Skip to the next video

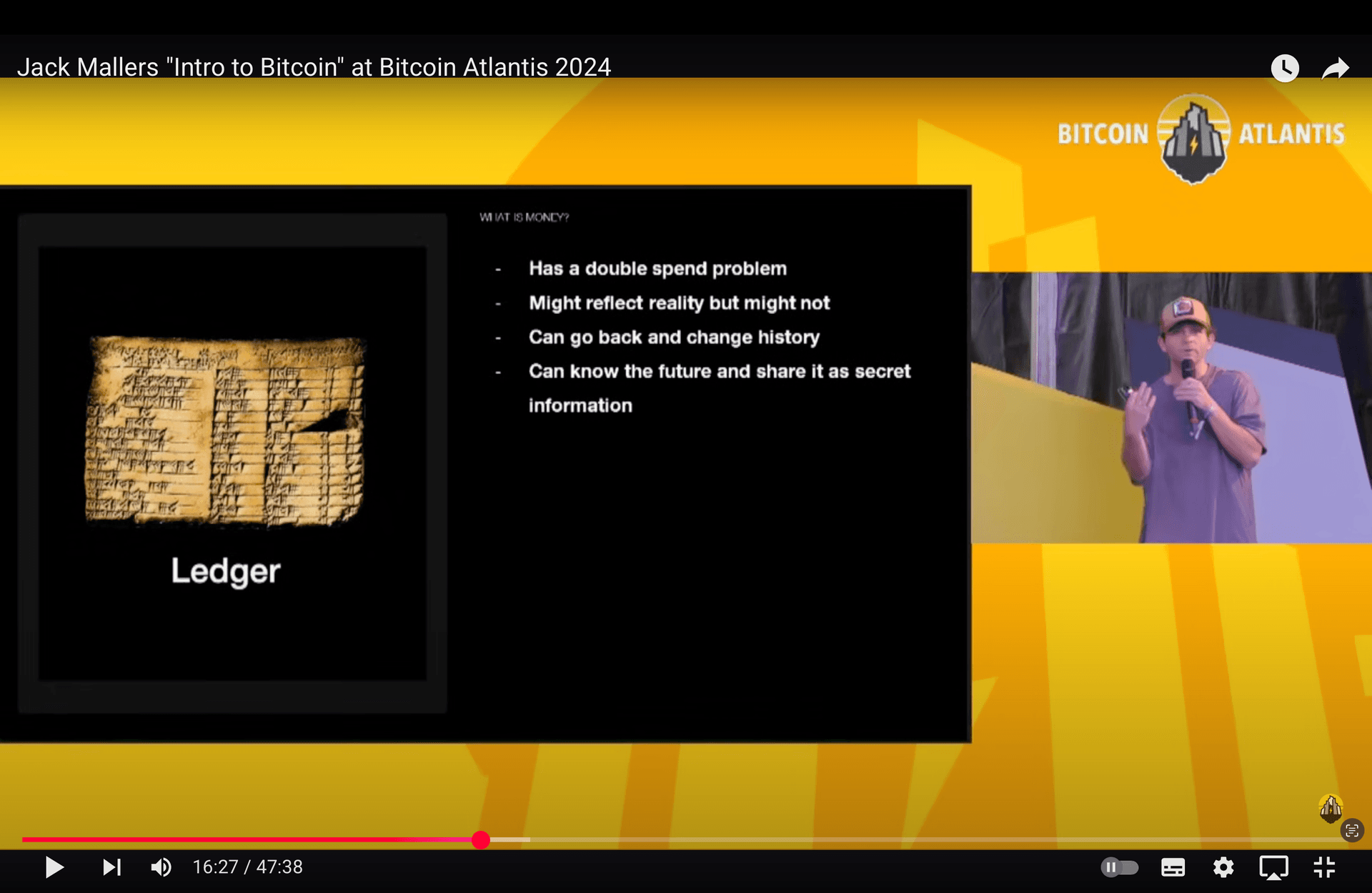point(111,867)
